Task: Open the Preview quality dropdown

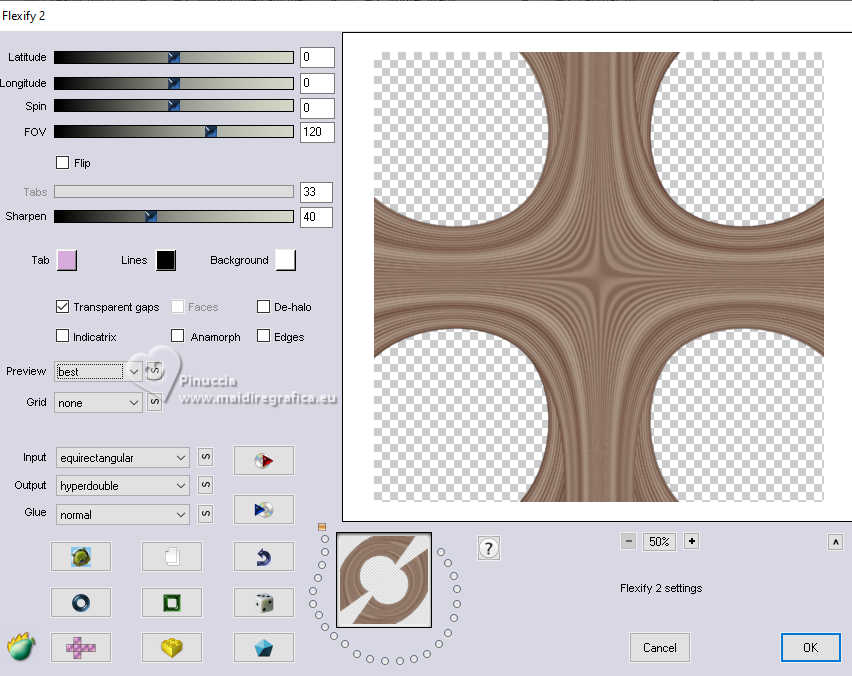Action: [x=98, y=372]
